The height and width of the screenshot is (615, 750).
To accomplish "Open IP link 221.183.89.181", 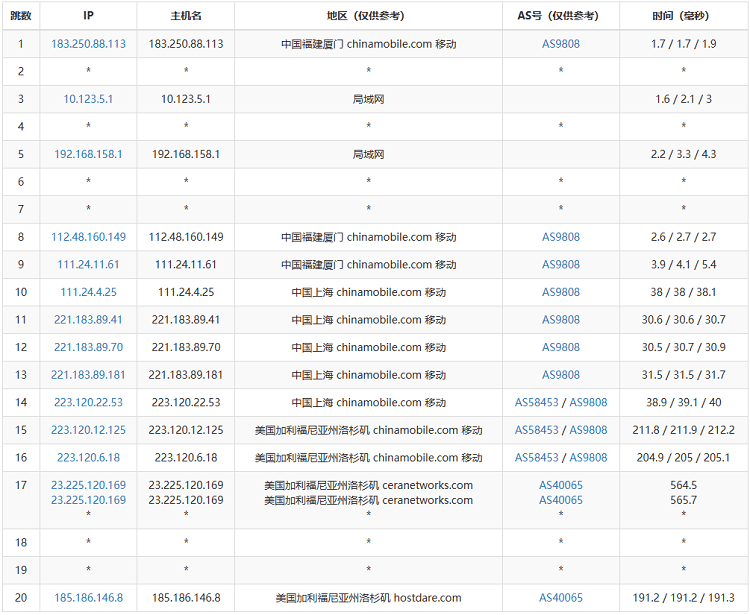I will [x=88, y=375].
